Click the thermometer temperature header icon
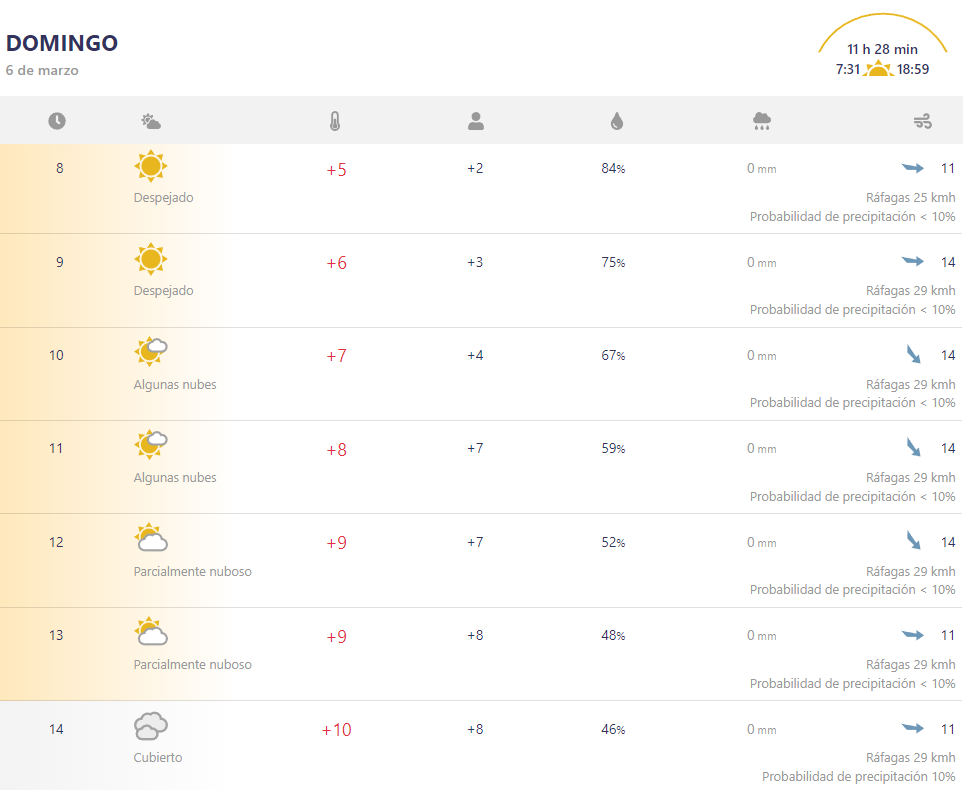Image resolution: width=965 pixels, height=790 pixels. click(x=334, y=122)
